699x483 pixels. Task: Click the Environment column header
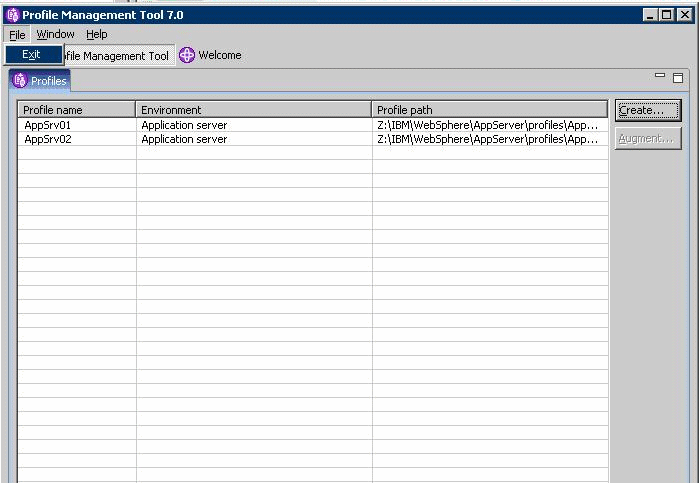point(253,110)
